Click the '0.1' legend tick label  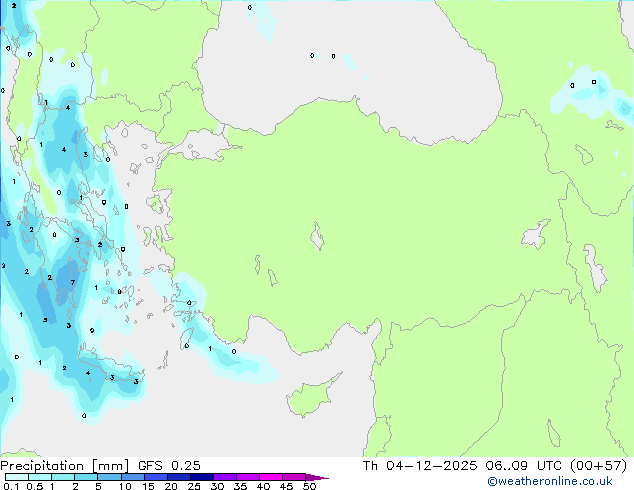click(12, 486)
